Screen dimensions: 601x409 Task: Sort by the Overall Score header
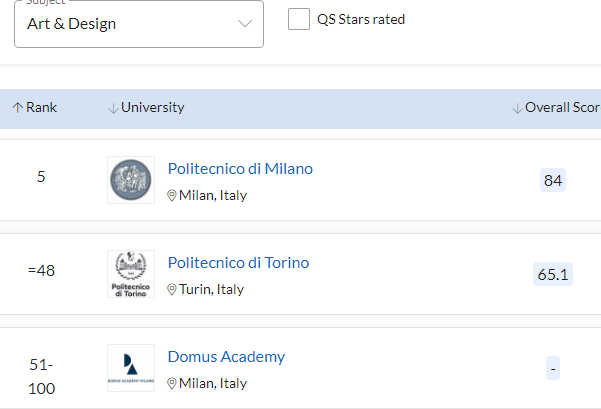(562, 108)
